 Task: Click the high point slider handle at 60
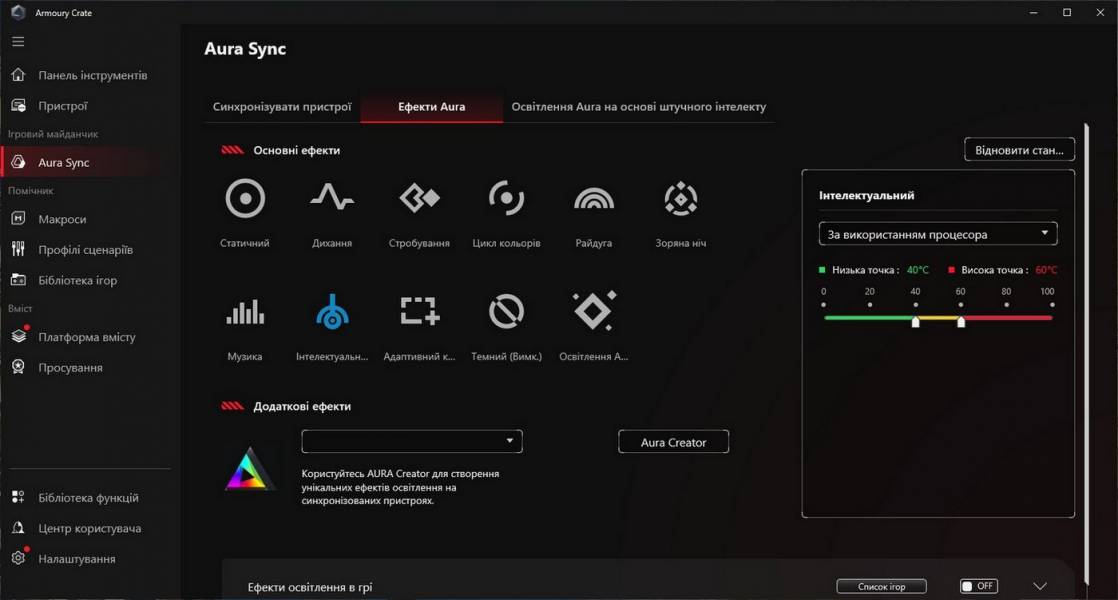[x=961, y=321]
